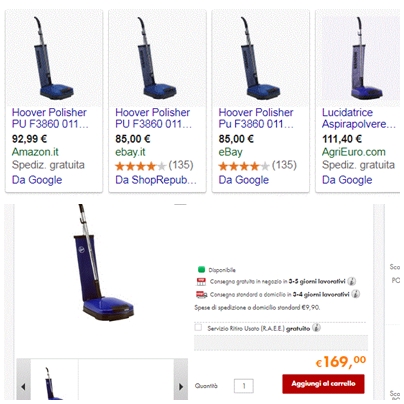Click info icon beside standard home delivery
The image size is (404, 404).
tap(355, 294)
